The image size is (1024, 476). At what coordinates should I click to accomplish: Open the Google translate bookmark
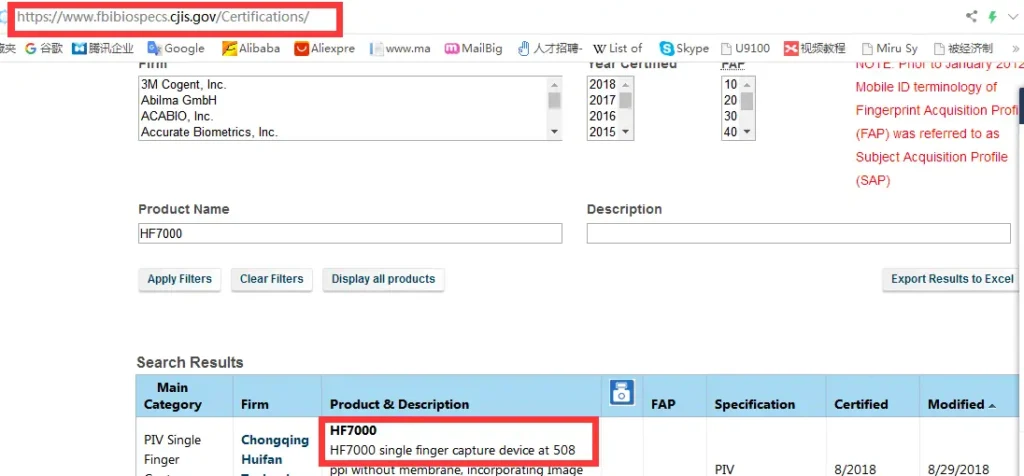(175, 48)
